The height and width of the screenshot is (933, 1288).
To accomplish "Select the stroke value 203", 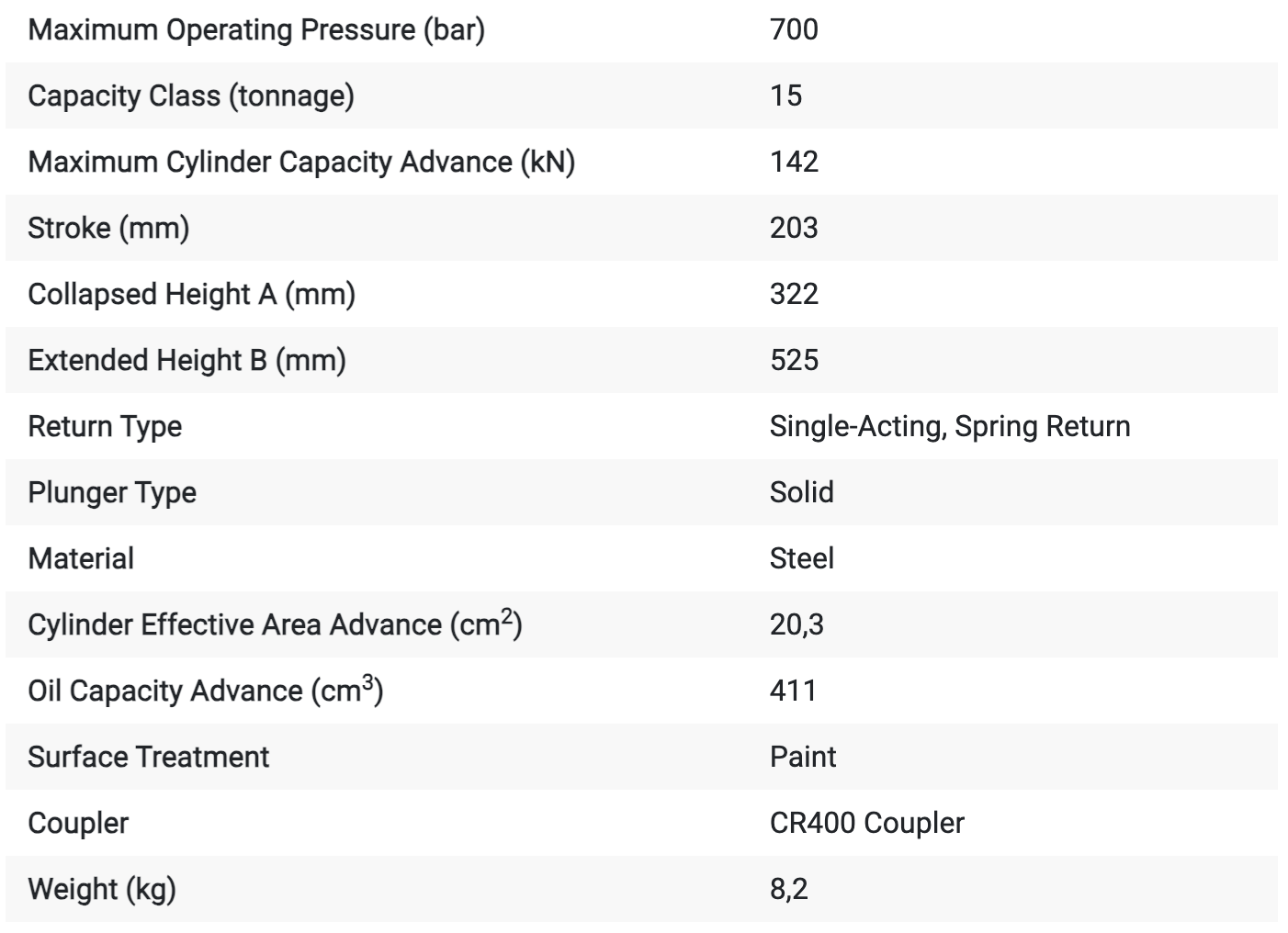I will tap(794, 228).
